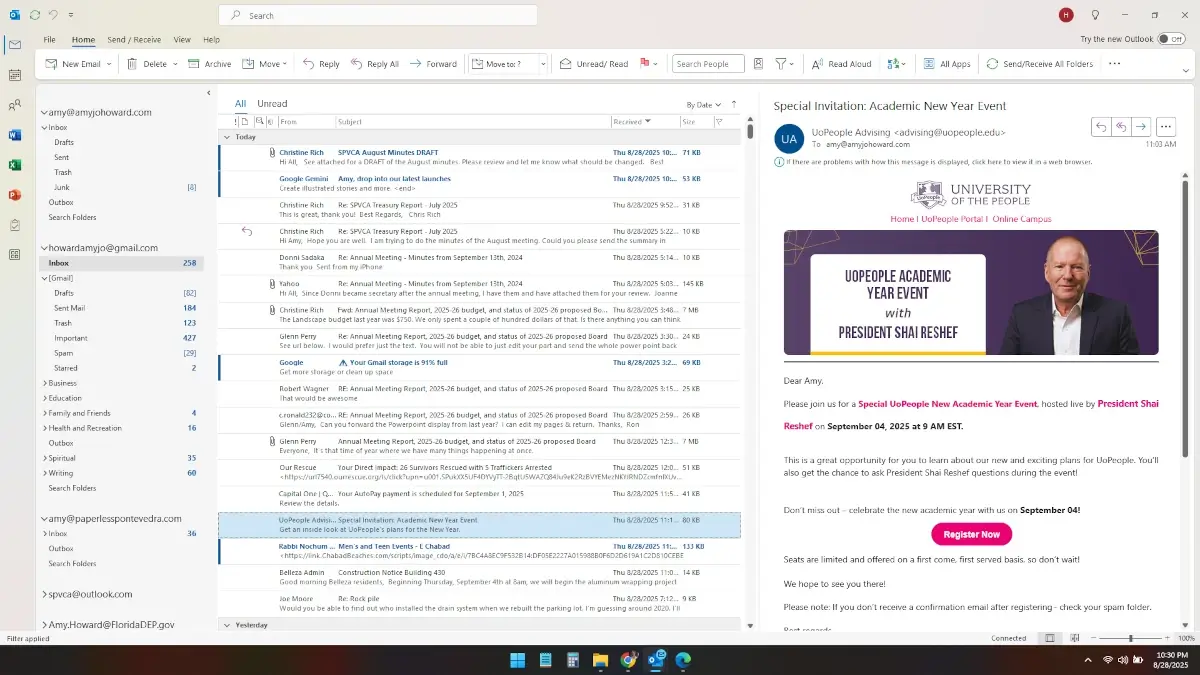Launch Excel from the left app bar
This screenshot has height=675, width=1200.
[x=15, y=165]
